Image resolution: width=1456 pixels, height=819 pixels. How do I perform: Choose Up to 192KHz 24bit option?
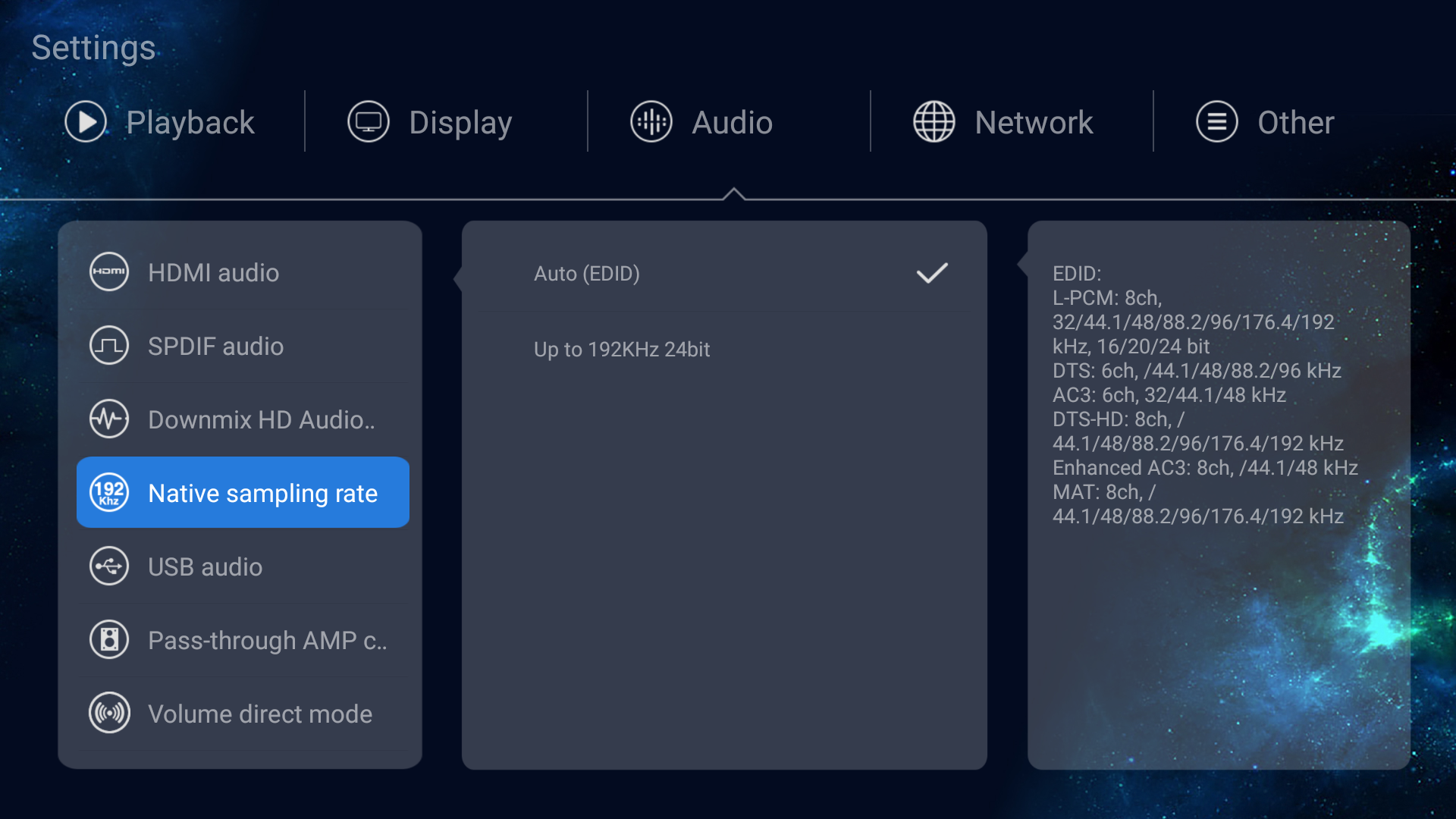(724, 349)
